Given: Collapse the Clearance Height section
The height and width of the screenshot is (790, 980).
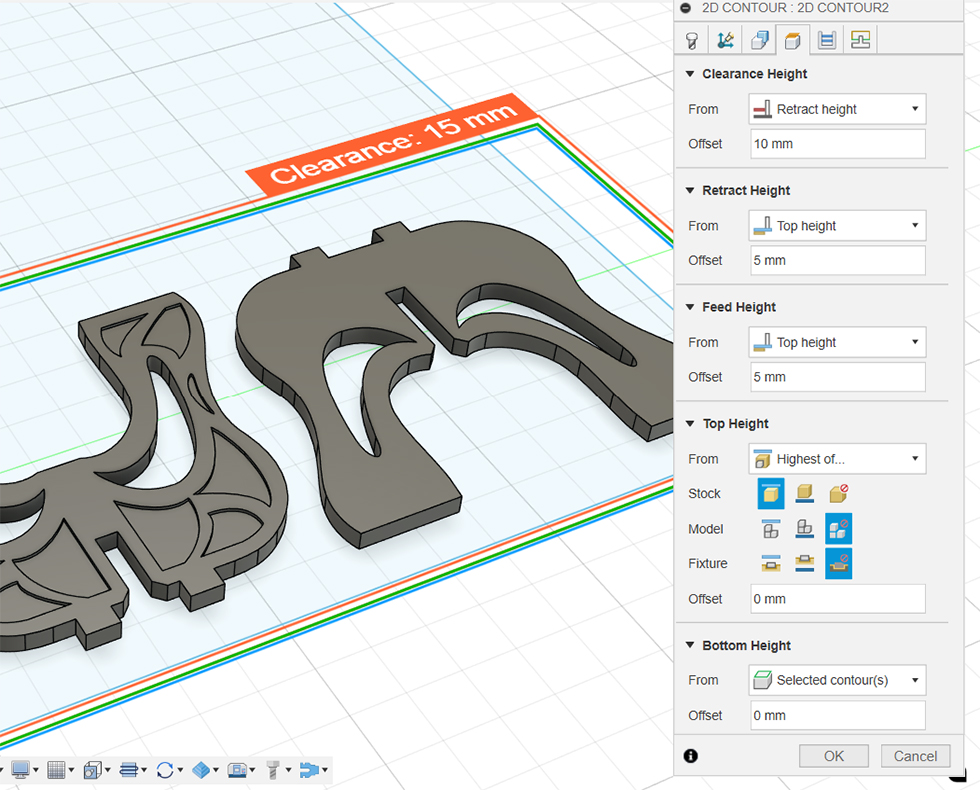Looking at the screenshot, I should pos(690,74).
